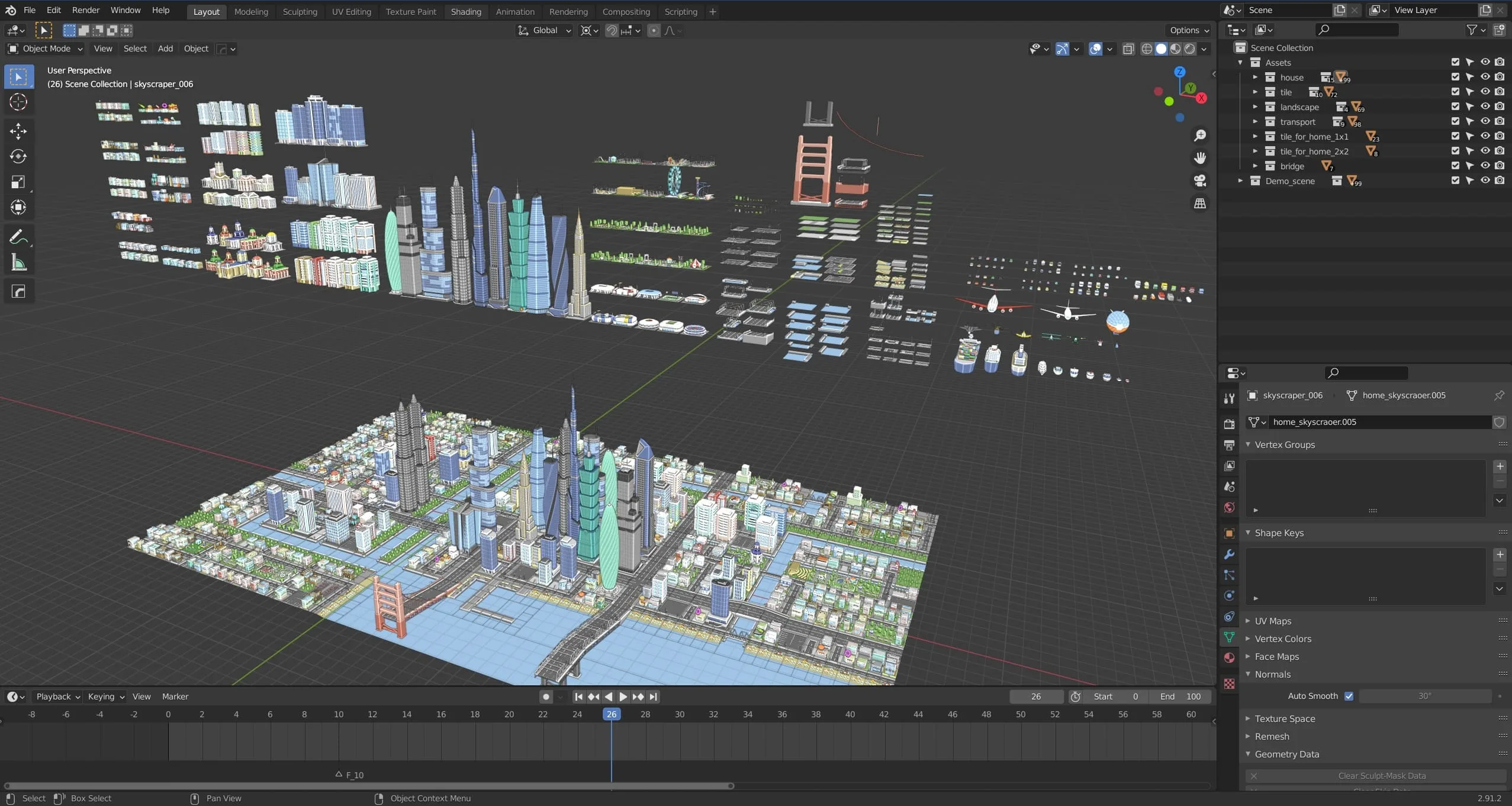Toggle transport collection selectability

pos(1470,121)
